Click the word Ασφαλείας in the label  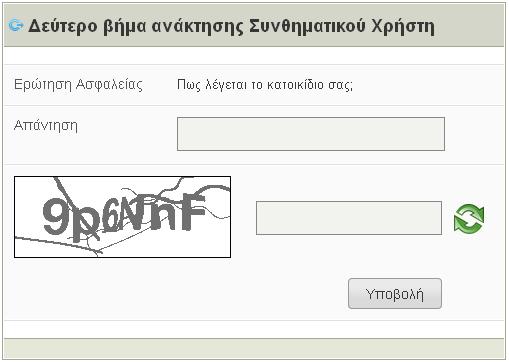(109, 85)
